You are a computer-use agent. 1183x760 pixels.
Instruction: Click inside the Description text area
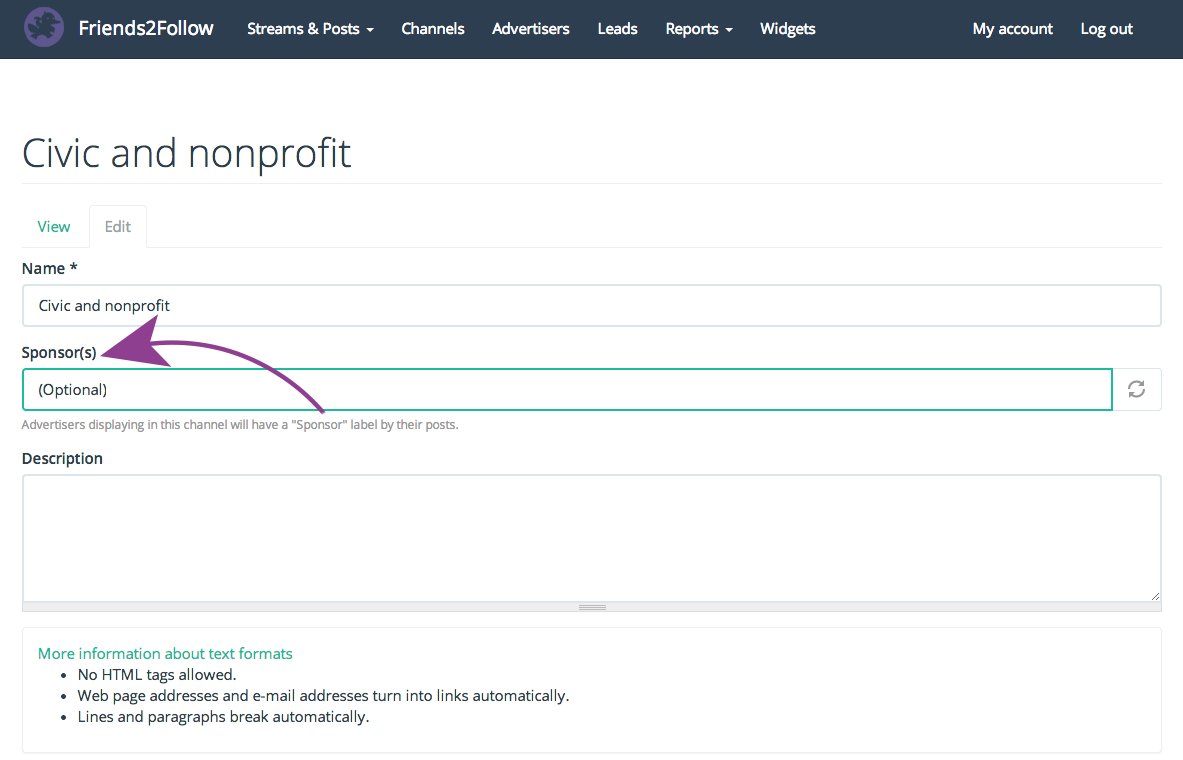[x=591, y=538]
